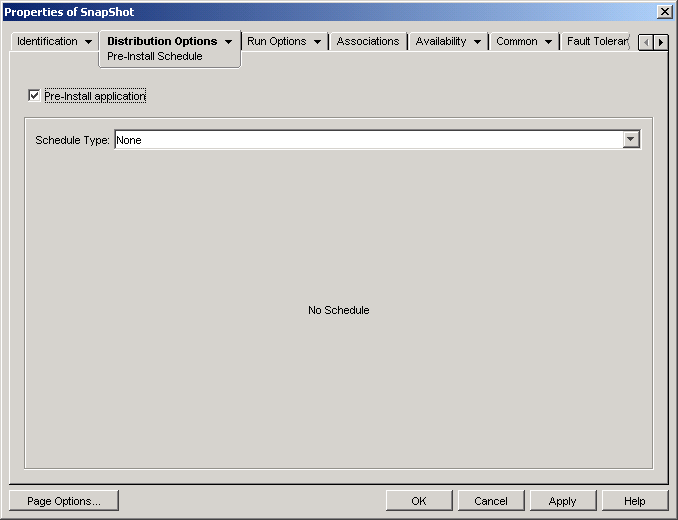Open the Pre-Install Schedule subpage
The image size is (678, 520).
pos(155,56)
